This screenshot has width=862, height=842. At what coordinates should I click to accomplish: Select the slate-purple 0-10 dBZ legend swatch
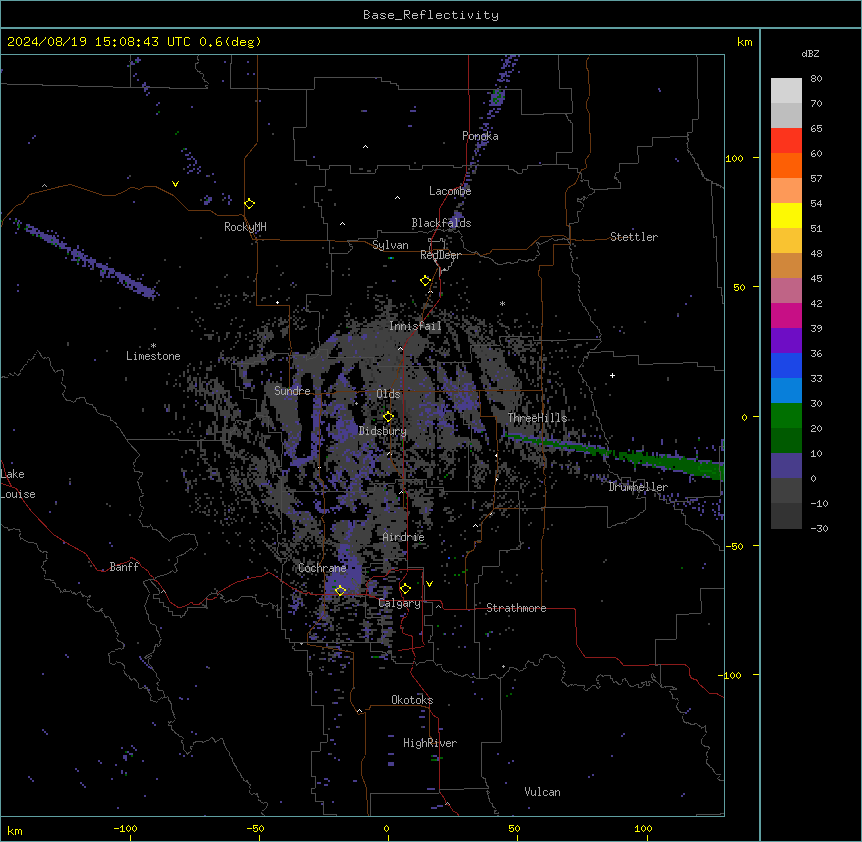786,466
